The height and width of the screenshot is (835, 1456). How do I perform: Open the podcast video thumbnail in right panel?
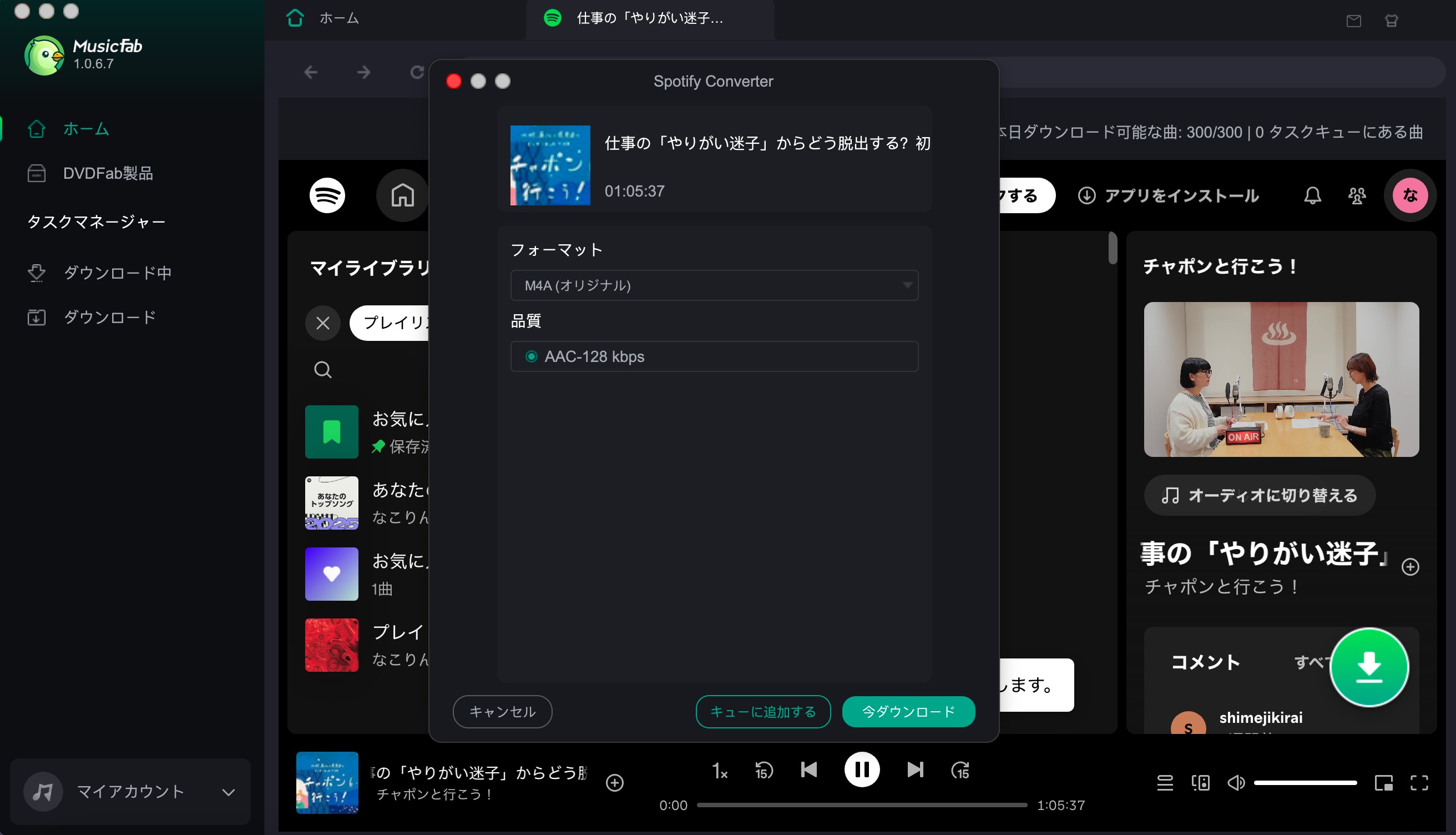tap(1281, 380)
